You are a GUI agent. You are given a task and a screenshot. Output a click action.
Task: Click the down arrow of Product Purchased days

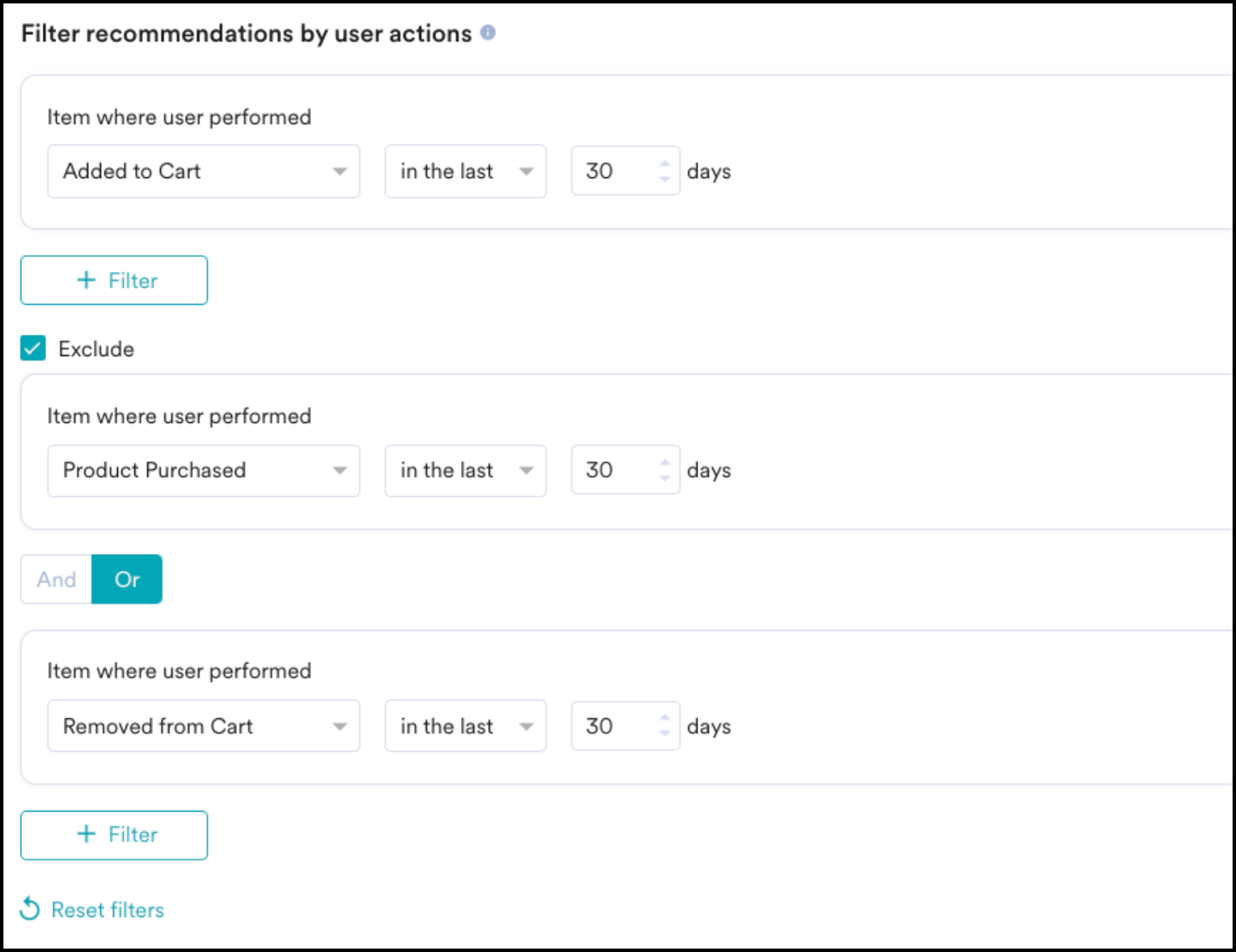[x=665, y=478]
